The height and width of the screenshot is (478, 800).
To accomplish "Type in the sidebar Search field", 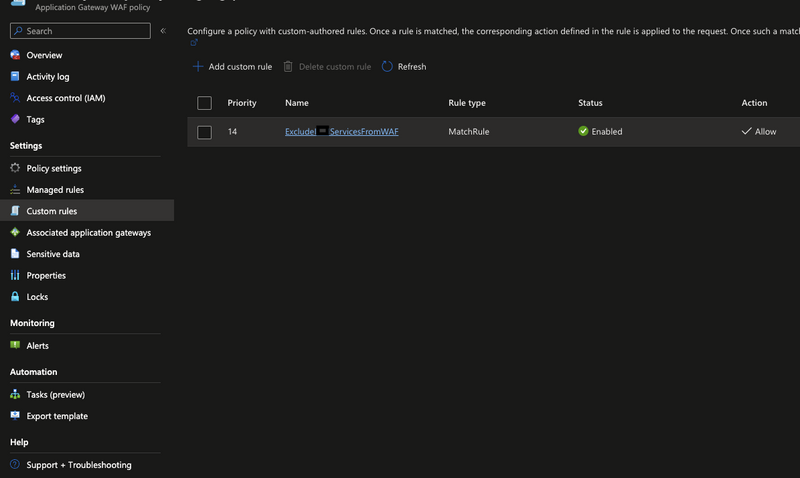I will 85,31.
